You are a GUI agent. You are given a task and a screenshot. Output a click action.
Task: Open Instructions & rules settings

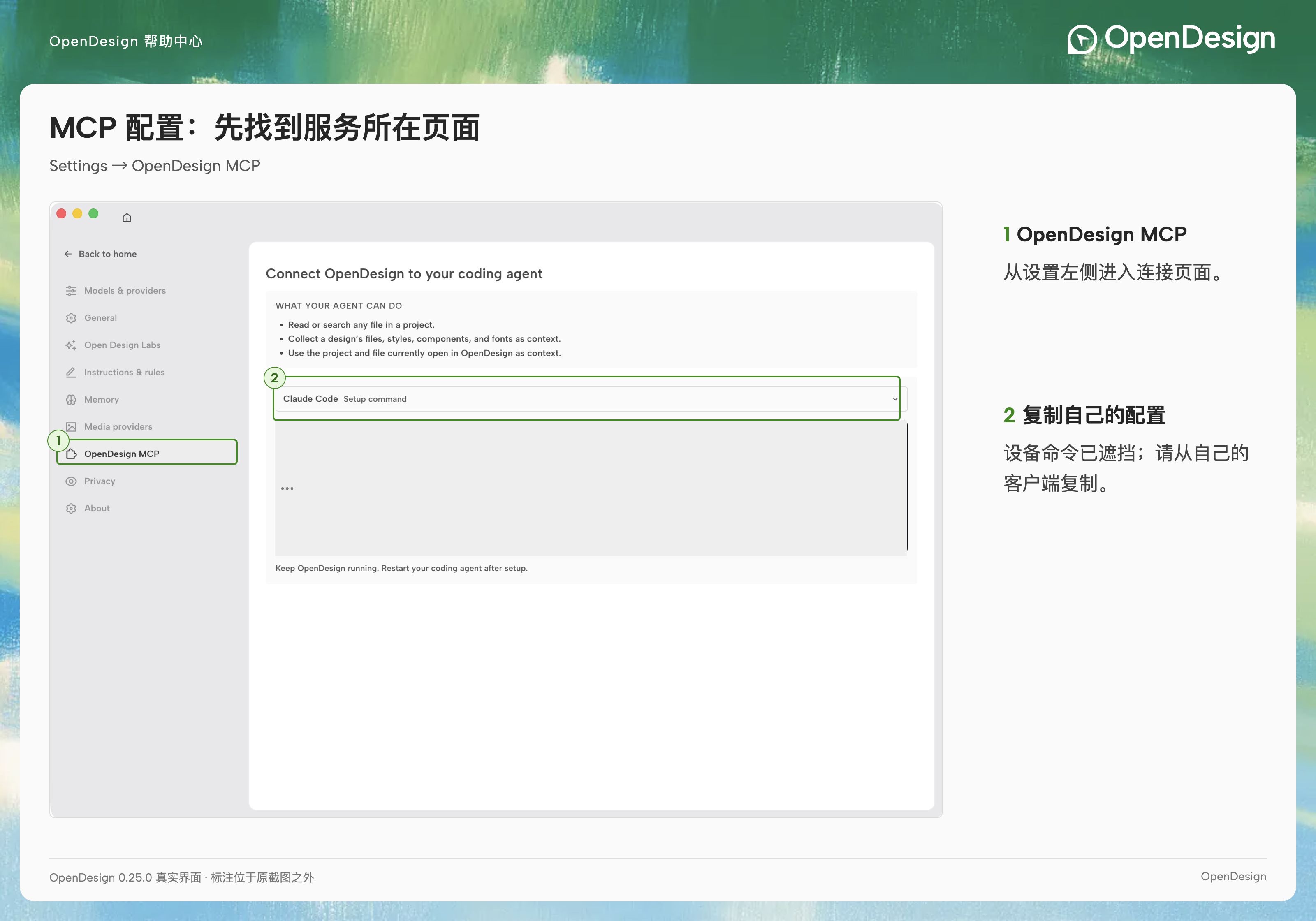pos(124,373)
